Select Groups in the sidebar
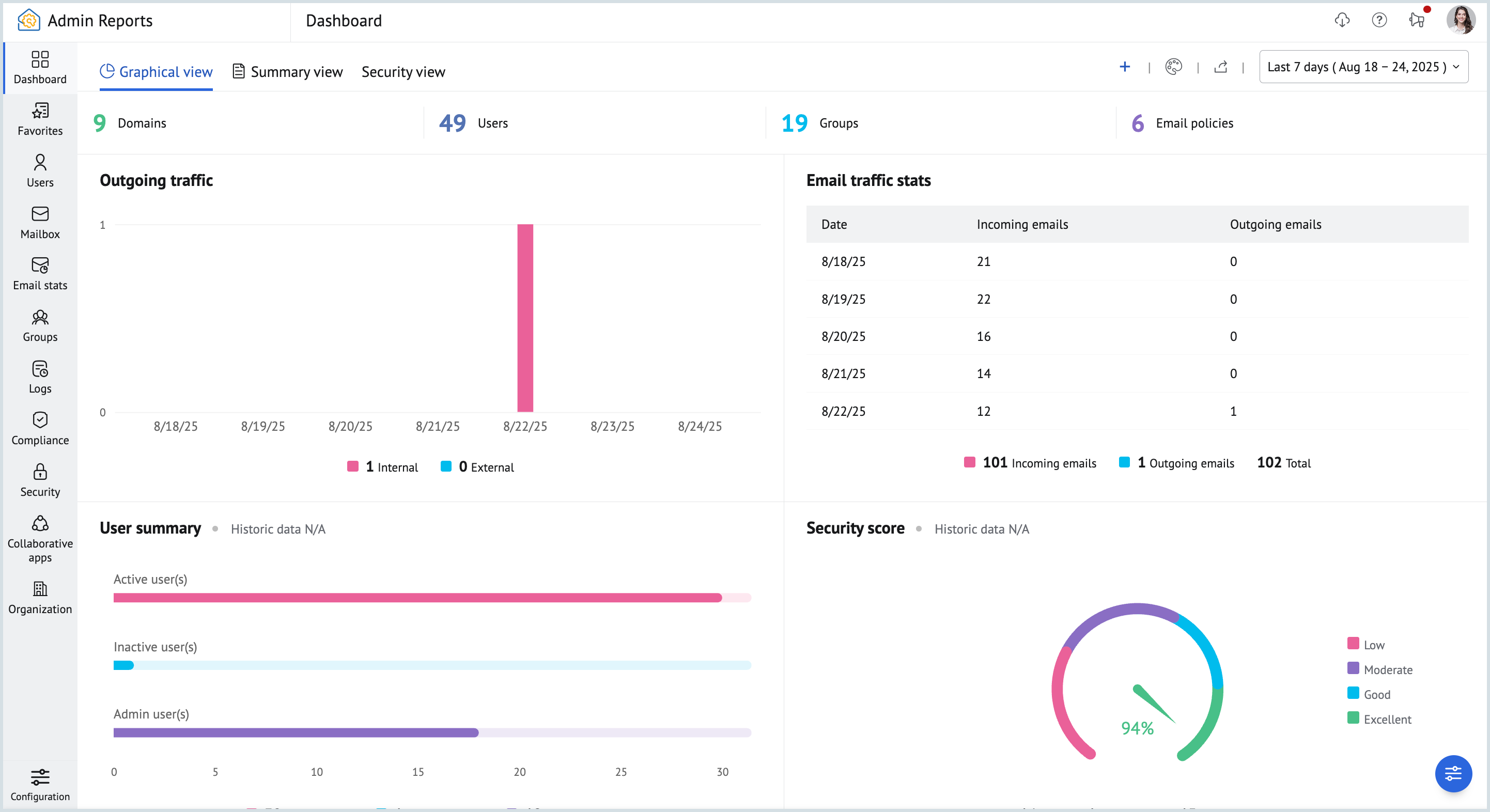Screen dimensions: 1490x812 tap(39, 325)
